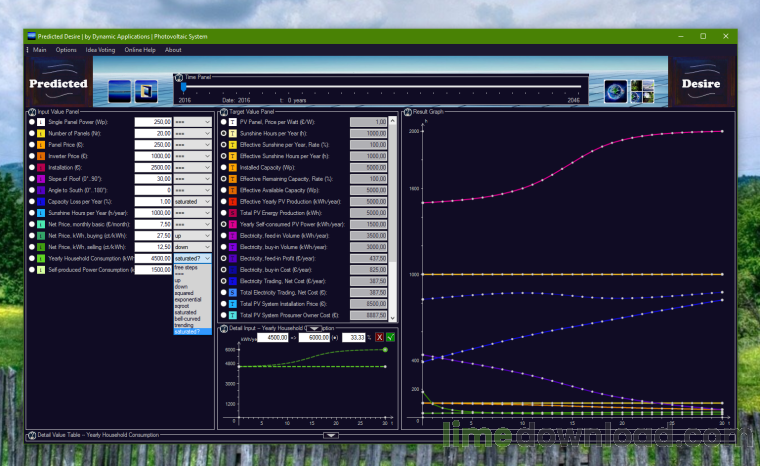Click the Time Panel slider track near 2046

click(577, 86)
